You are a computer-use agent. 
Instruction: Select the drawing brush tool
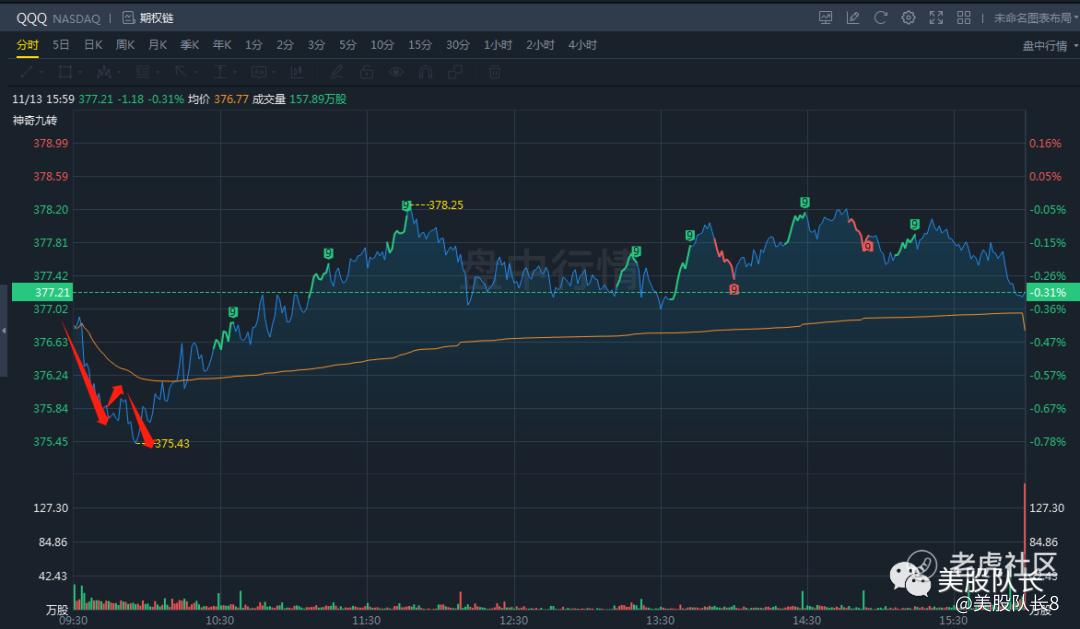(x=337, y=72)
